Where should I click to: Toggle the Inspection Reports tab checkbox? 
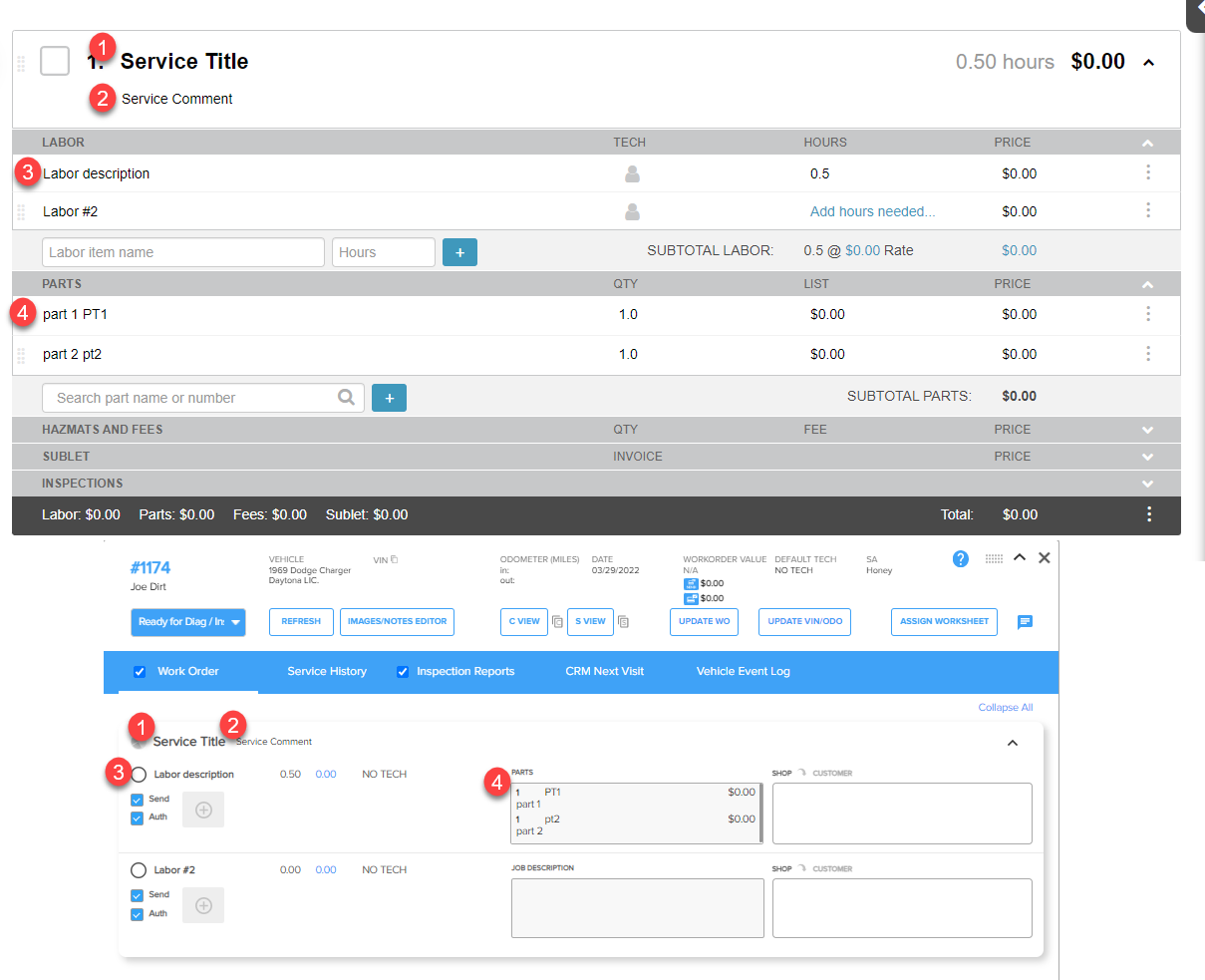(x=403, y=672)
